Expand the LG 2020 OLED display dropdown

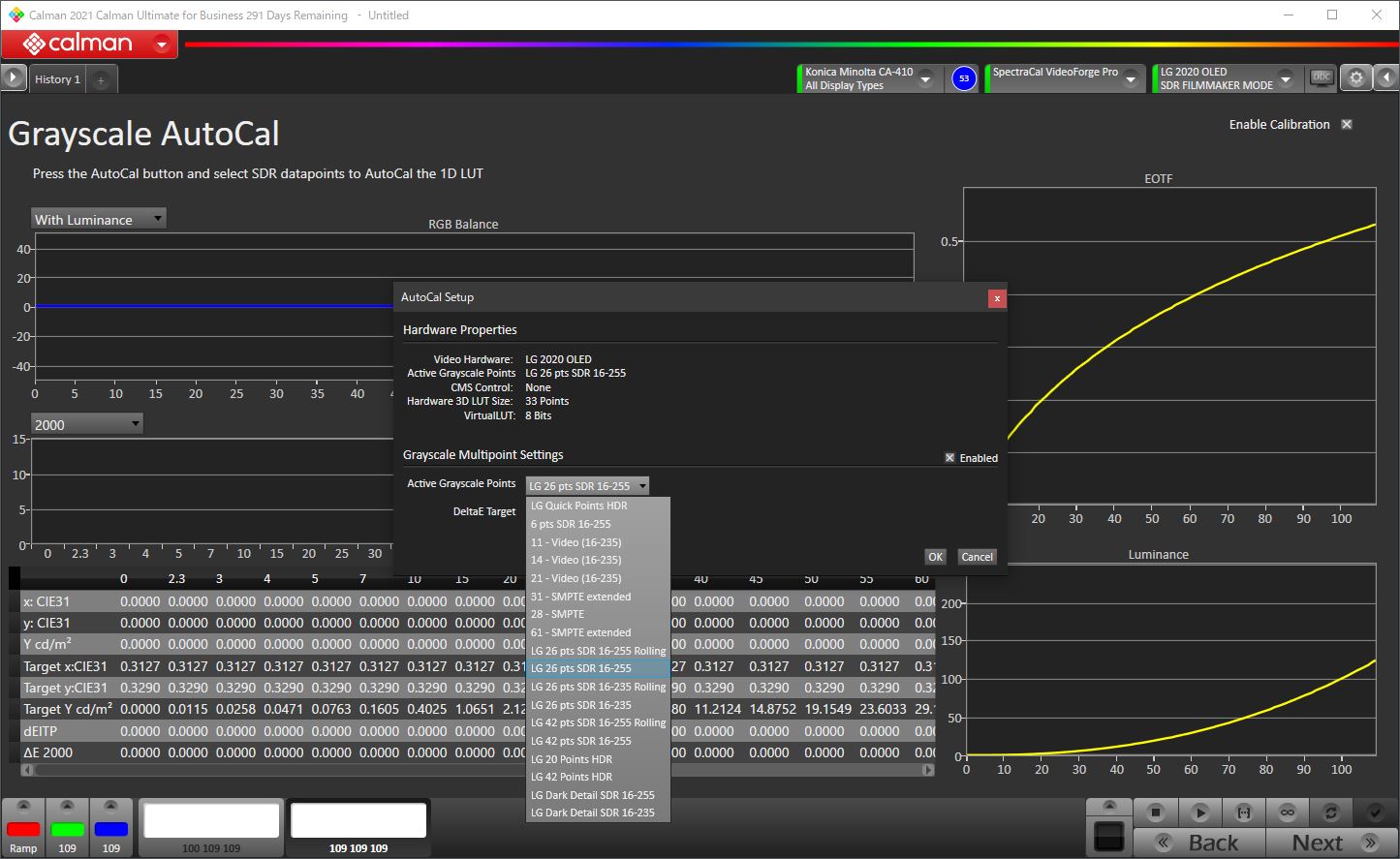point(1286,78)
